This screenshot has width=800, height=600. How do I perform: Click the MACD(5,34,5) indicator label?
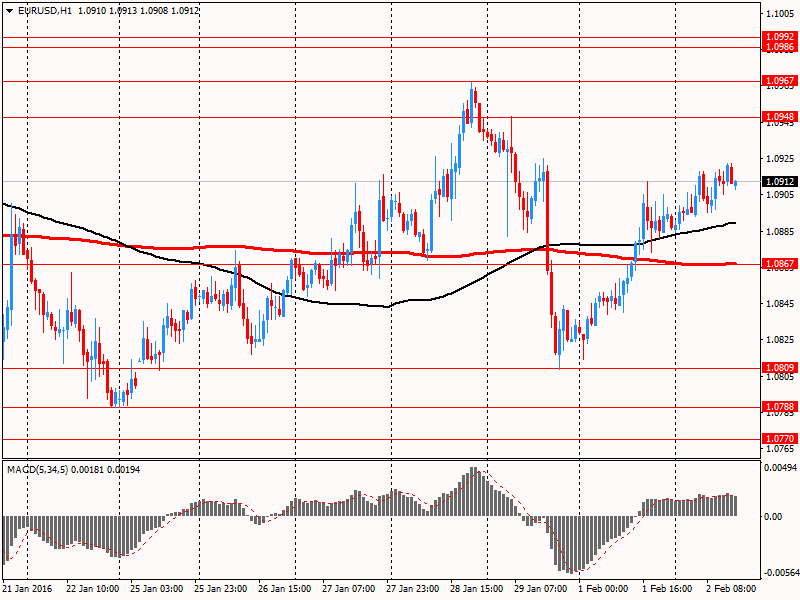[x=41, y=469]
